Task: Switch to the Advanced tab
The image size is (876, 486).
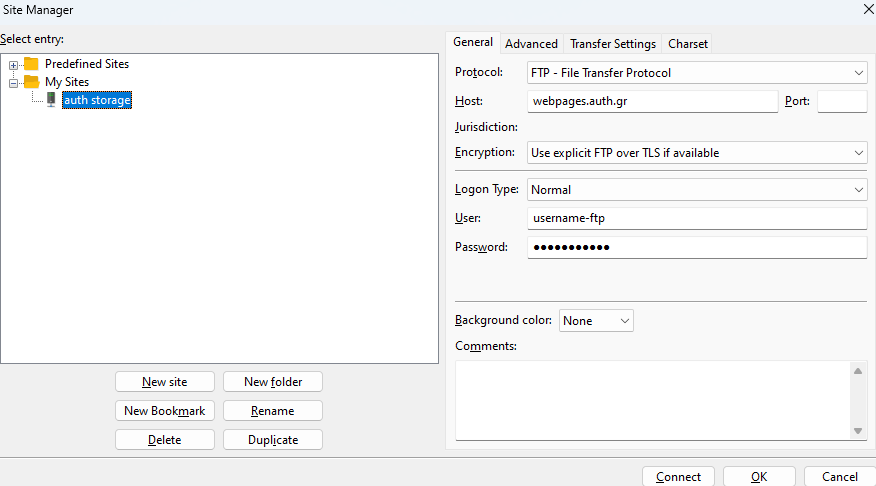Action: coord(531,44)
